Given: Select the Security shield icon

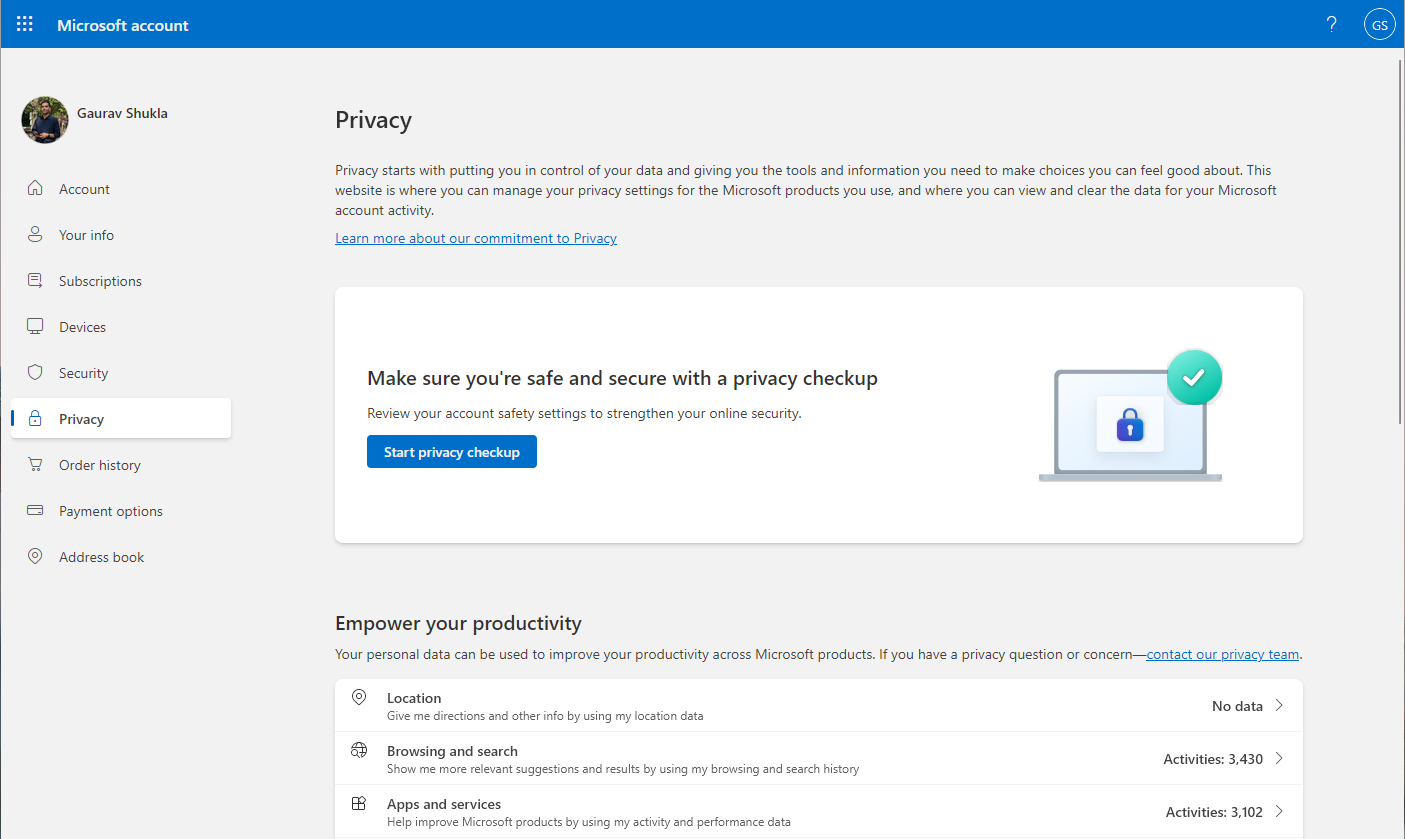Looking at the screenshot, I should (35, 372).
